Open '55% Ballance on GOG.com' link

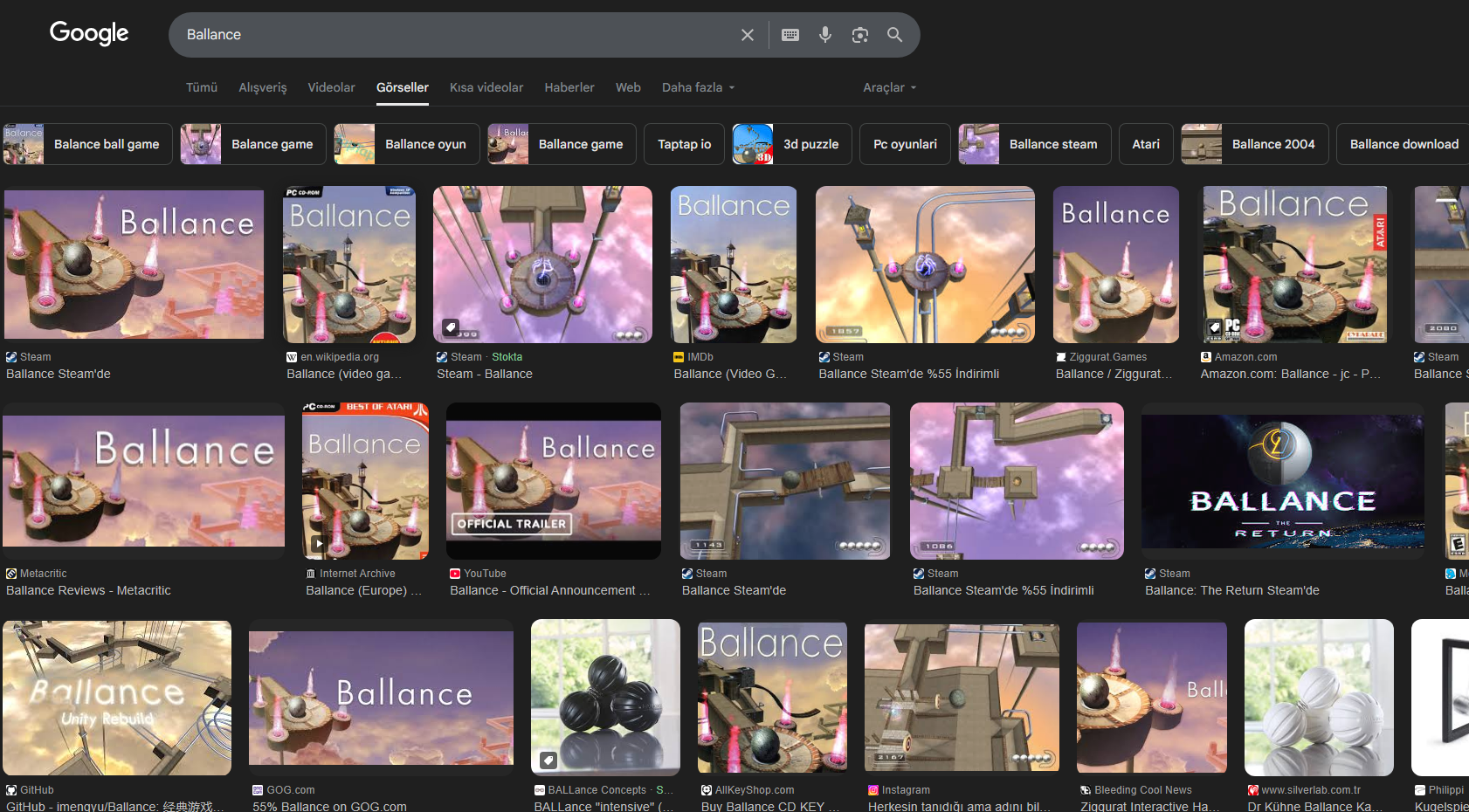[329, 806]
